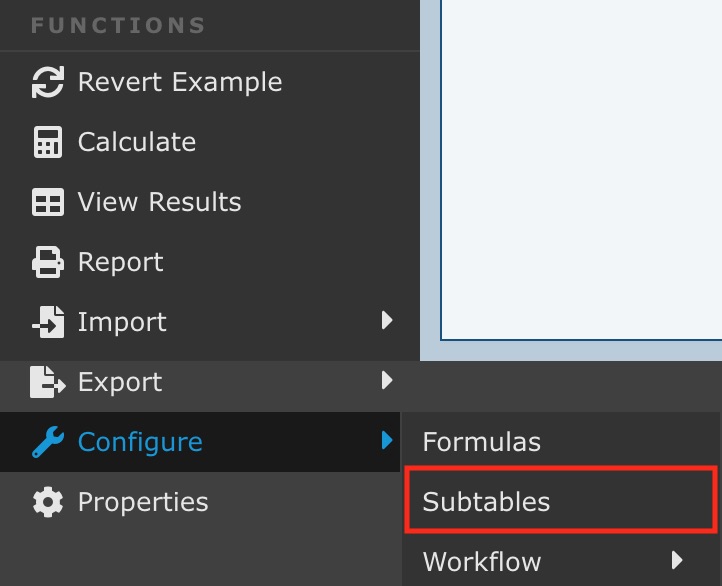
Task: Select the View Results text label
Action: point(160,202)
